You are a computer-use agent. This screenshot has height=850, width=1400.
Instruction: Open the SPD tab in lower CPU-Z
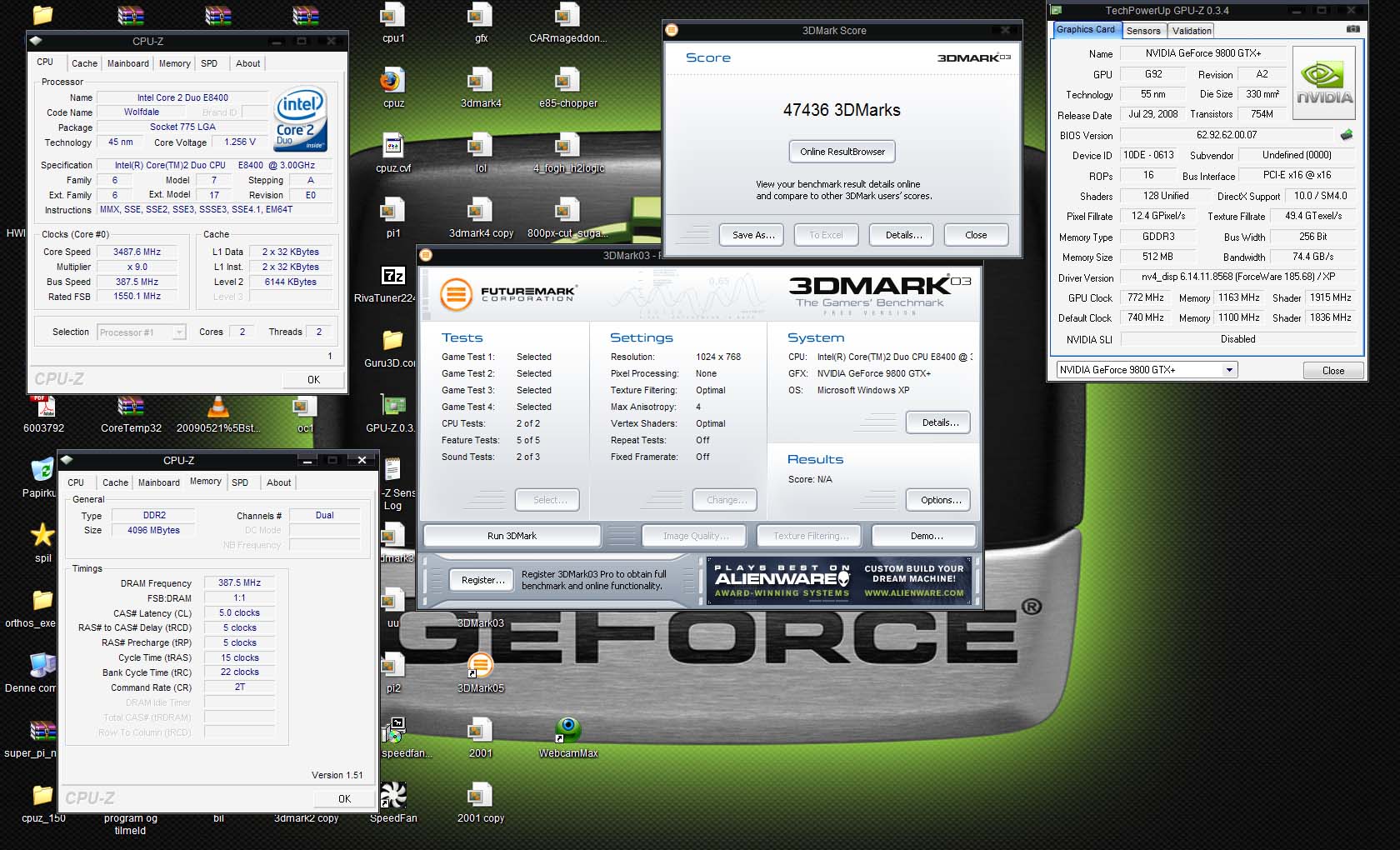coord(240,482)
